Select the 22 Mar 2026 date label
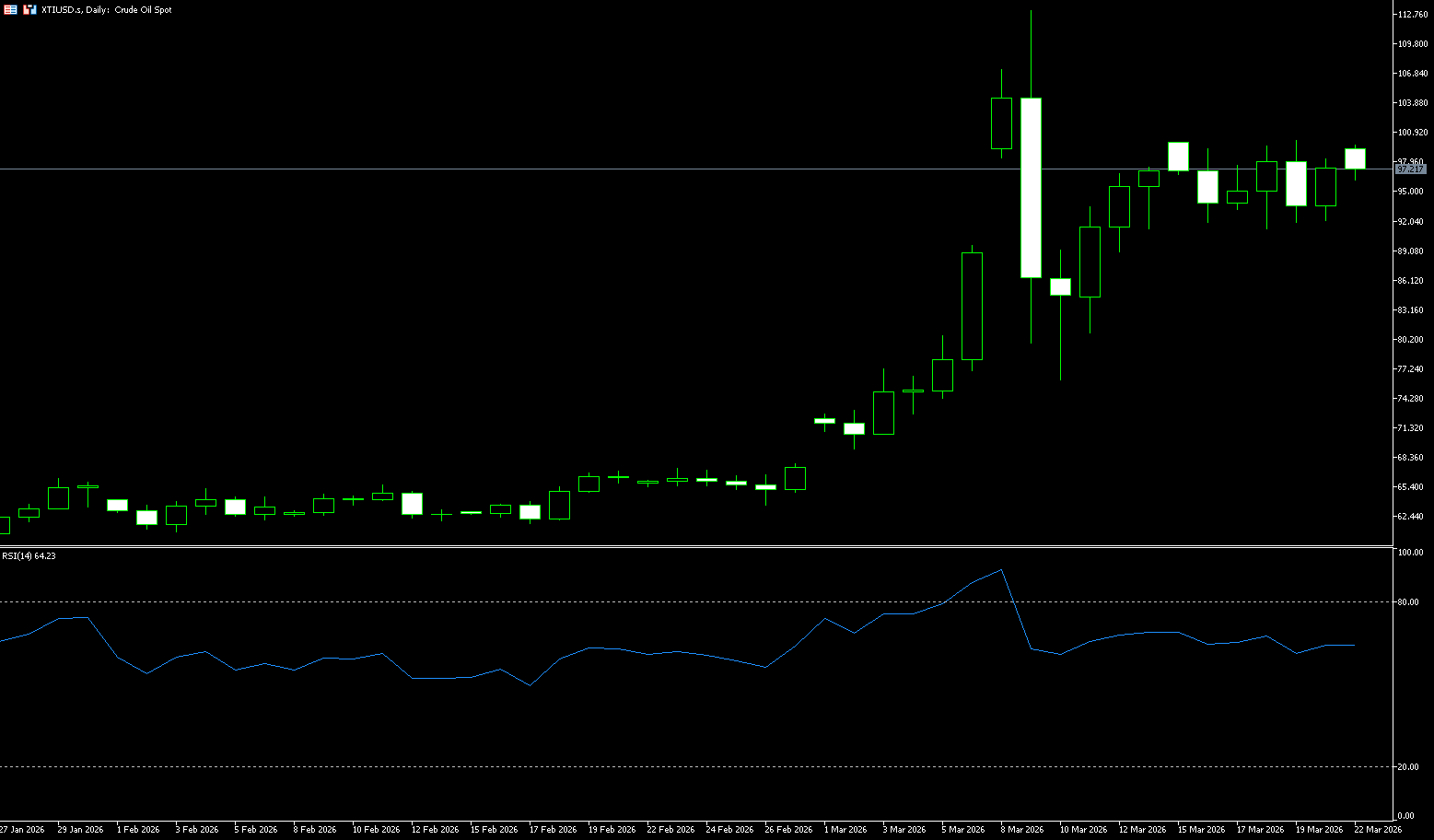The width and height of the screenshot is (1434, 840). point(1378,829)
